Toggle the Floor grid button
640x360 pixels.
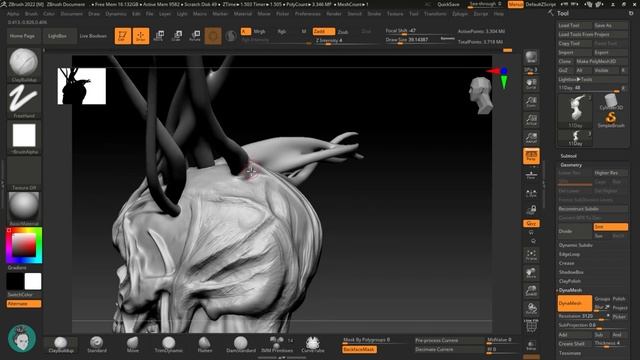[x=531, y=175]
